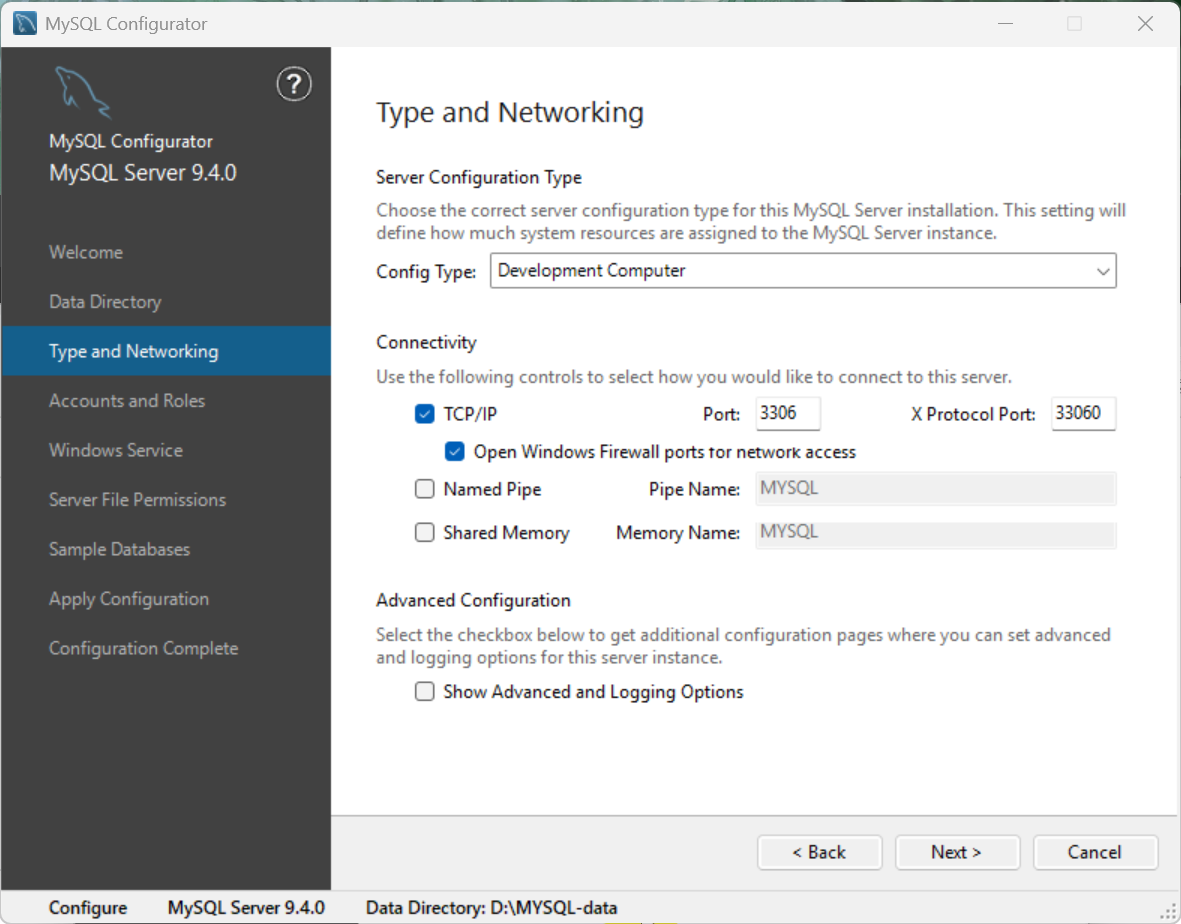This screenshot has height=924, width=1181.
Task: Click the MySQL Configurator title bar icon
Action: pos(25,23)
